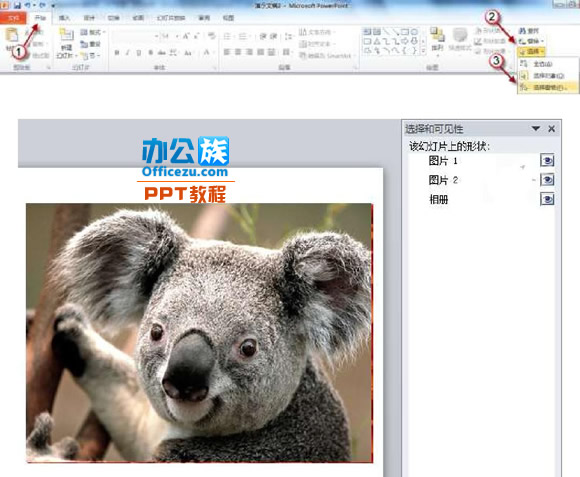Choose Selection Pane (选择窗格) menu item
The width and height of the screenshot is (580, 477).
(x=548, y=87)
